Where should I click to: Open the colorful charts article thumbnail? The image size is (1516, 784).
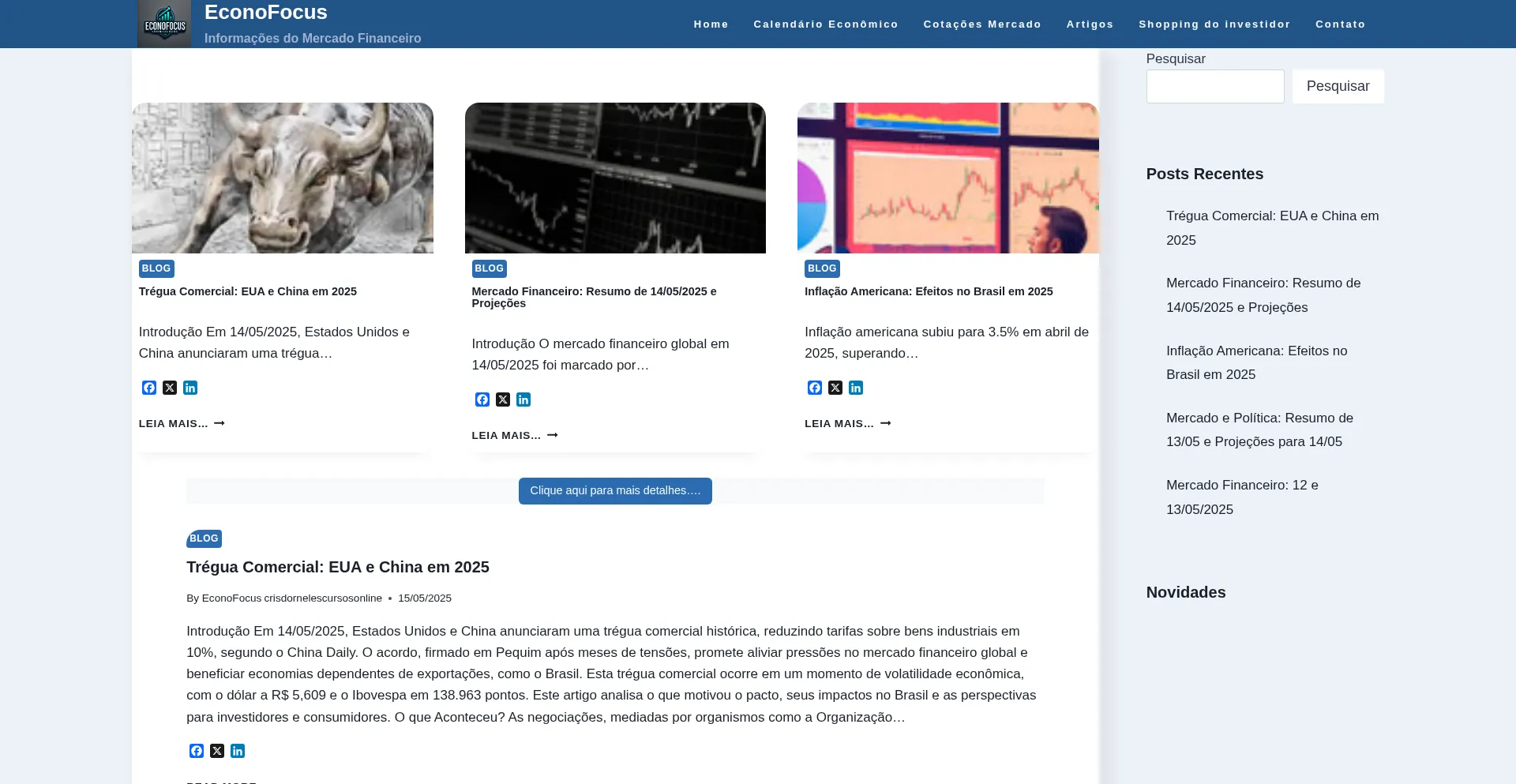(x=947, y=178)
